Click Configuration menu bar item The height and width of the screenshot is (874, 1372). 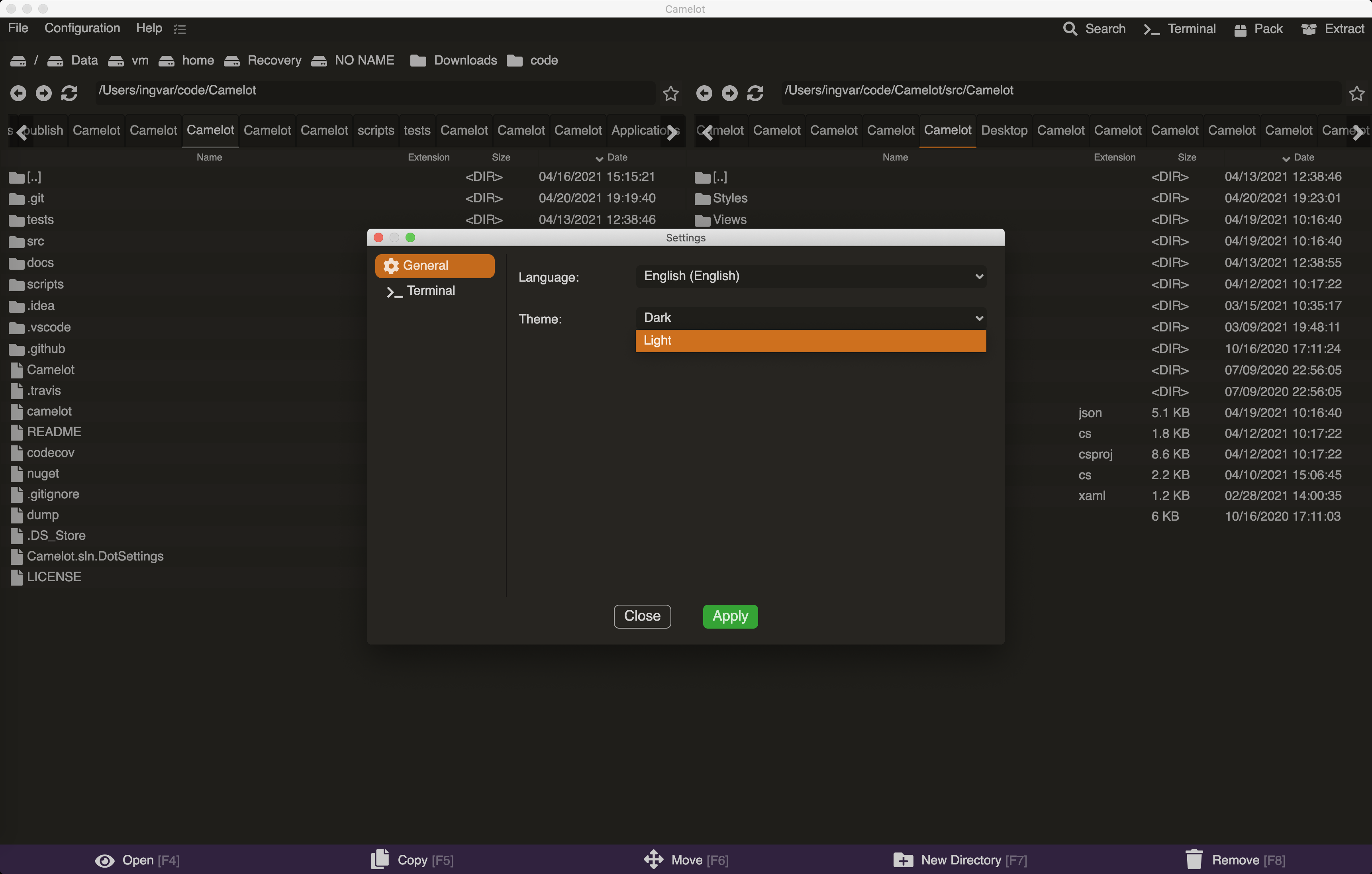82,27
